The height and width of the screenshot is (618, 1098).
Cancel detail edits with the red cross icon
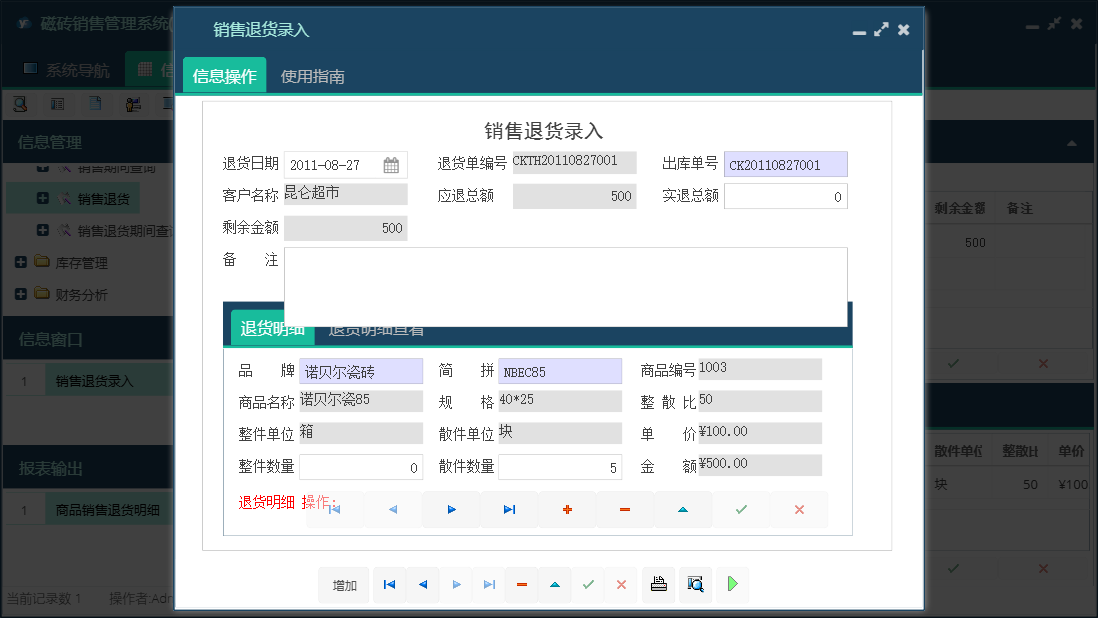(798, 509)
